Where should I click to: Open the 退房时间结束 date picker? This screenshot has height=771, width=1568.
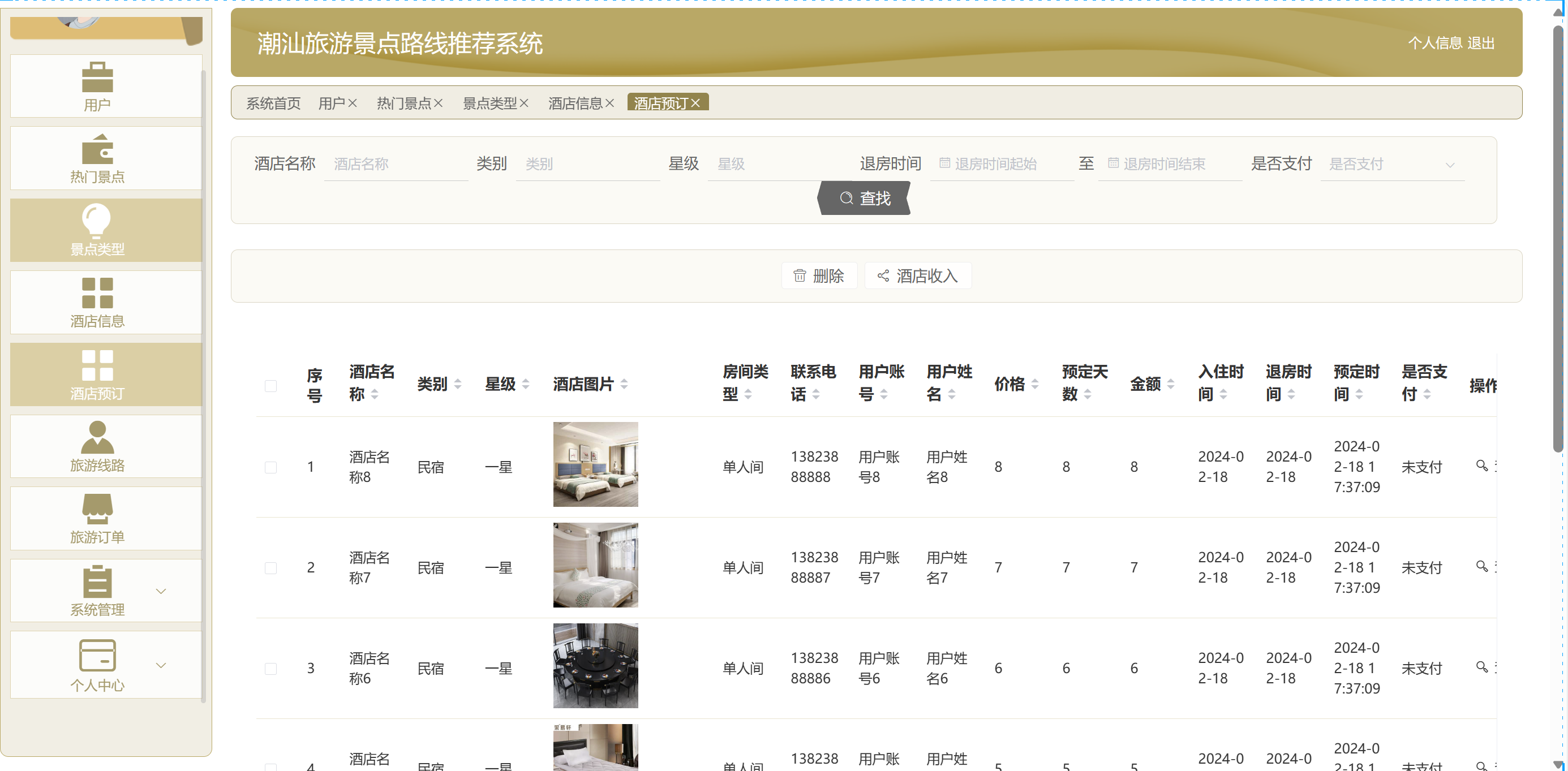coord(1170,163)
